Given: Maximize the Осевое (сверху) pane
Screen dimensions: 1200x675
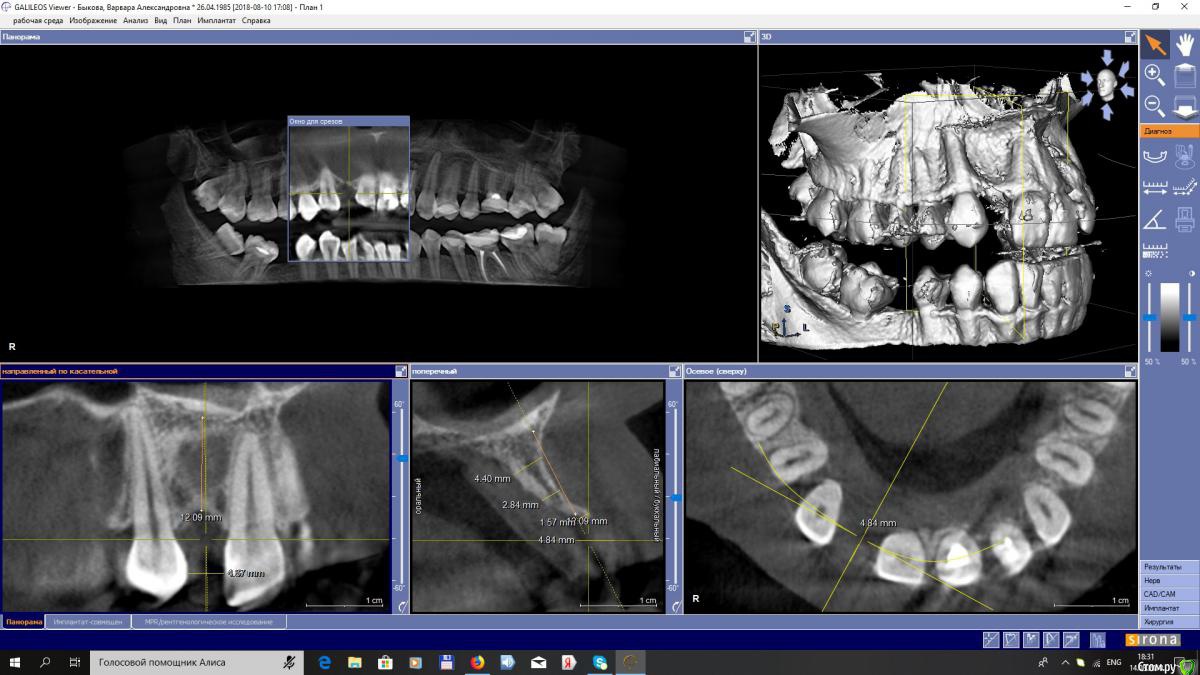Looking at the screenshot, I should coord(1131,371).
